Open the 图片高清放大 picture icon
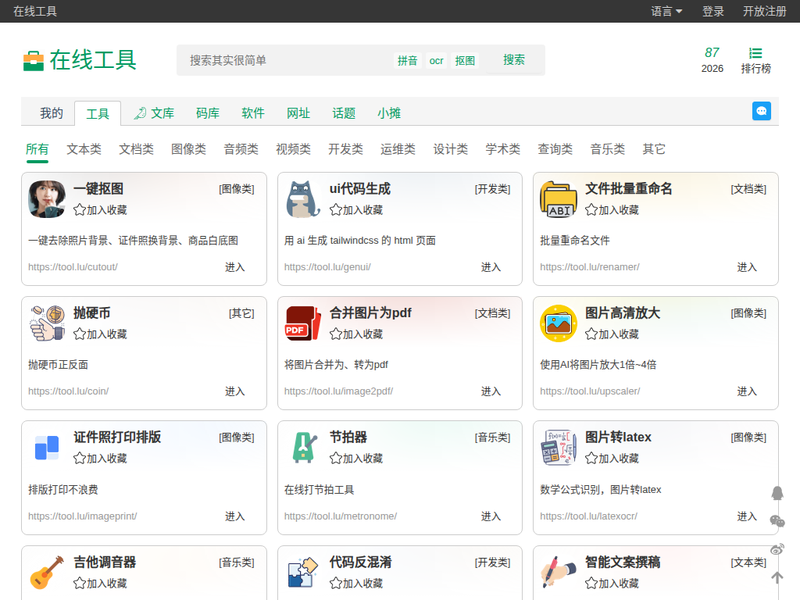 [559, 323]
